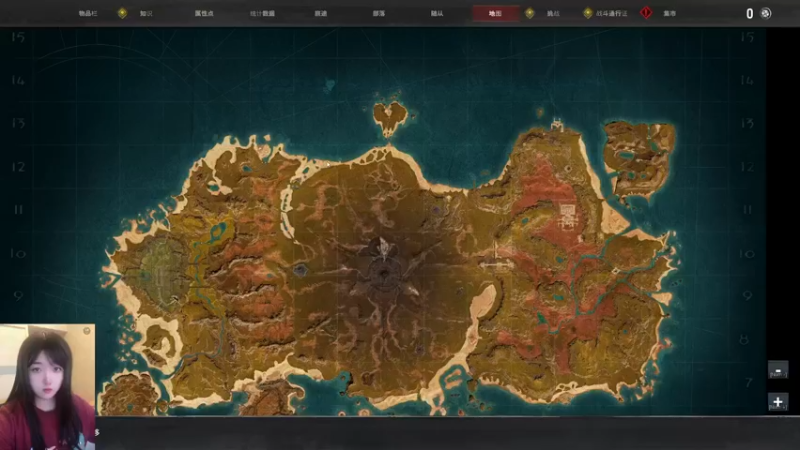The width and height of the screenshot is (800, 450).
Task: Zoom in the map with plus button
Action: [x=778, y=402]
